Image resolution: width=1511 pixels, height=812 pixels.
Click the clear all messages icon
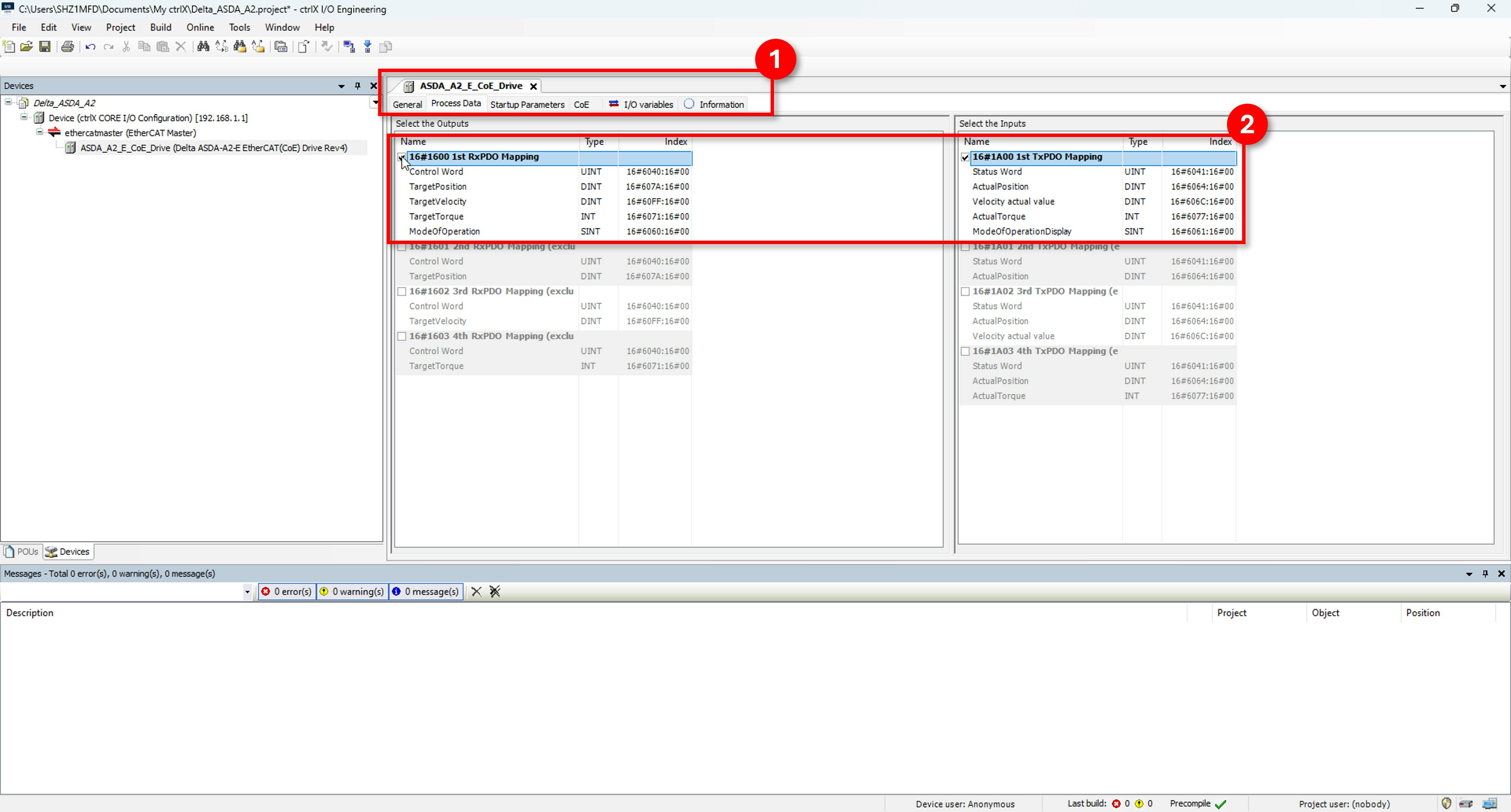[x=495, y=592]
